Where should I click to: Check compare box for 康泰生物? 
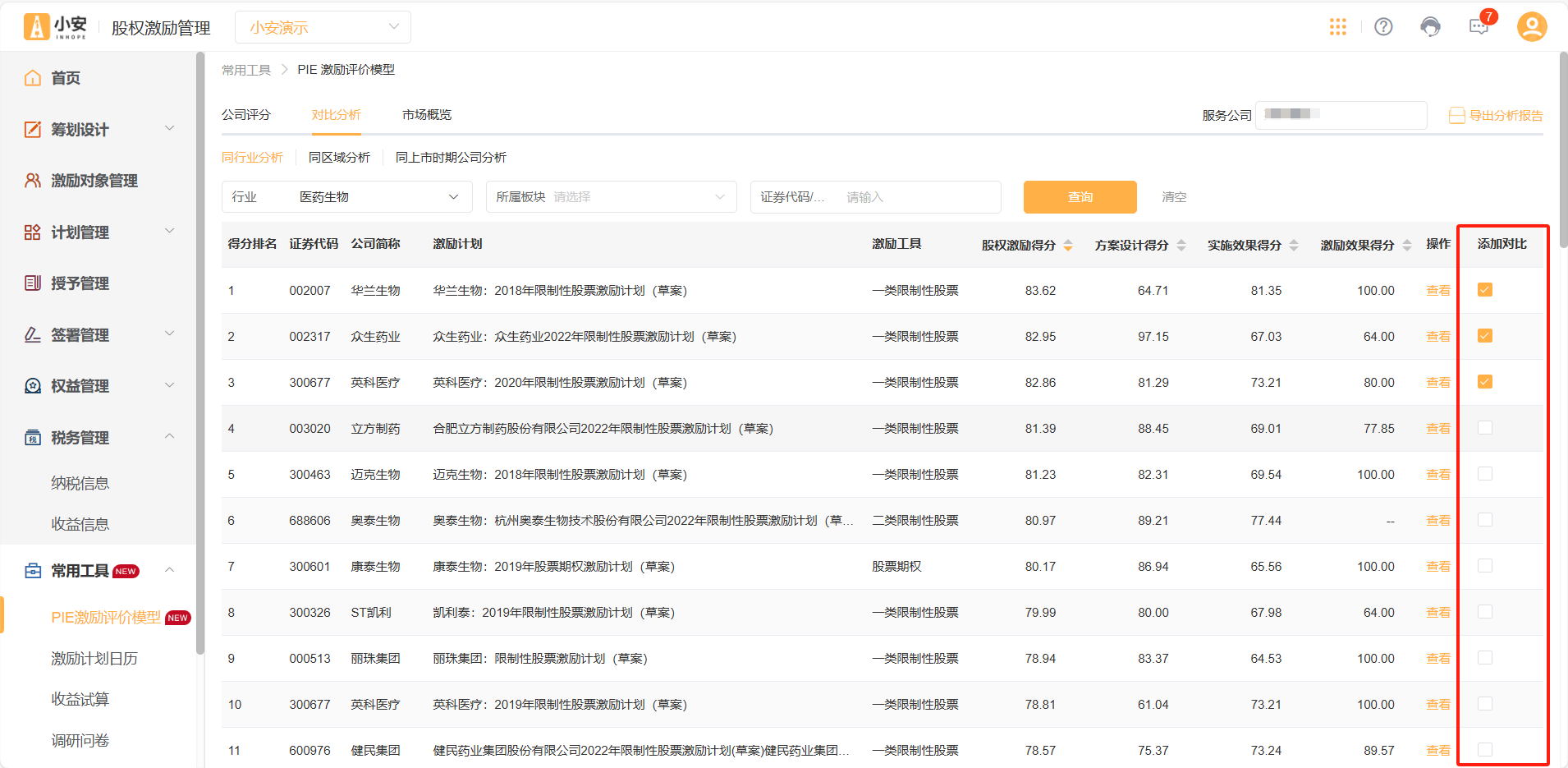click(x=1485, y=566)
